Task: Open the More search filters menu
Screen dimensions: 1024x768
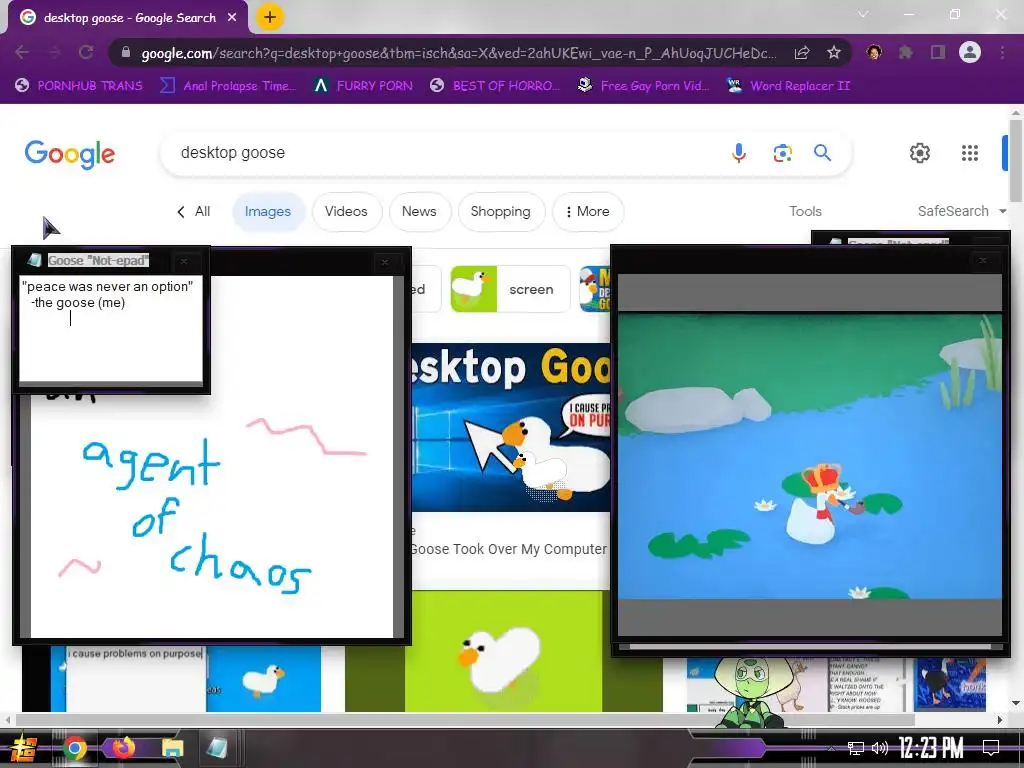Action: tap(588, 211)
